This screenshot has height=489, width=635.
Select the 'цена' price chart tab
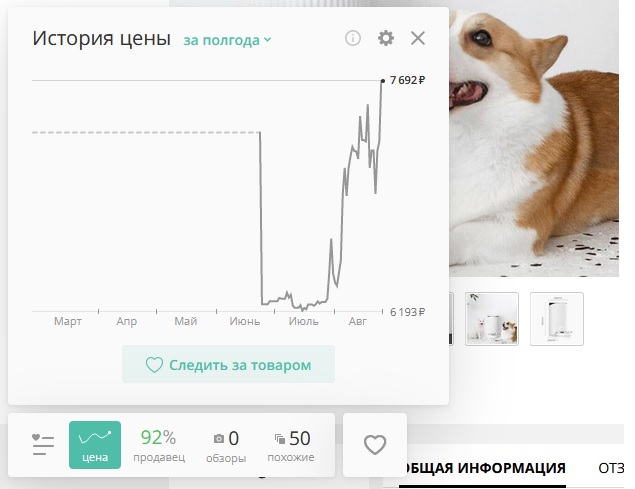pos(95,445)
